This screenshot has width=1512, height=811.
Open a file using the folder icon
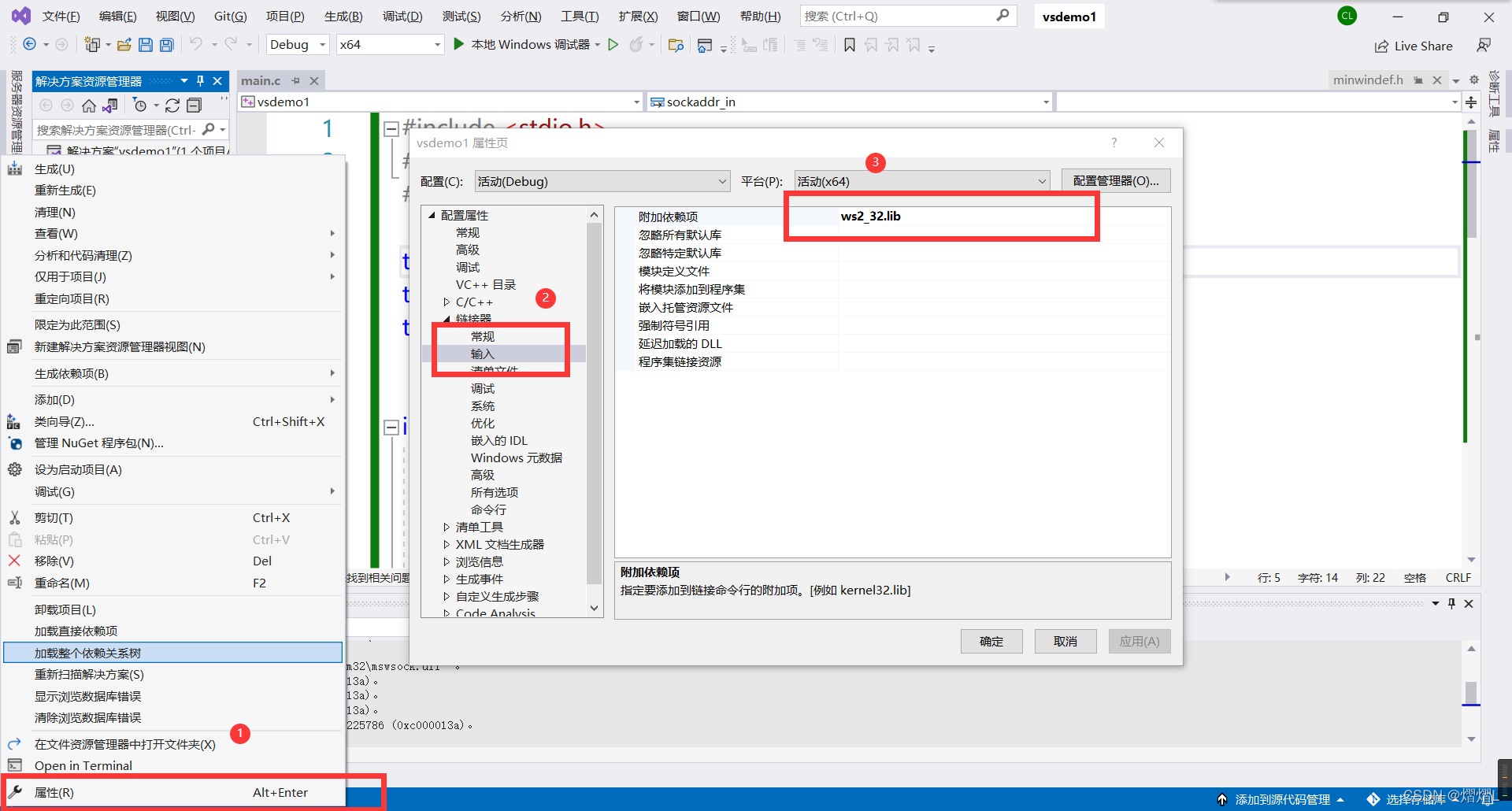coord(124,45)
